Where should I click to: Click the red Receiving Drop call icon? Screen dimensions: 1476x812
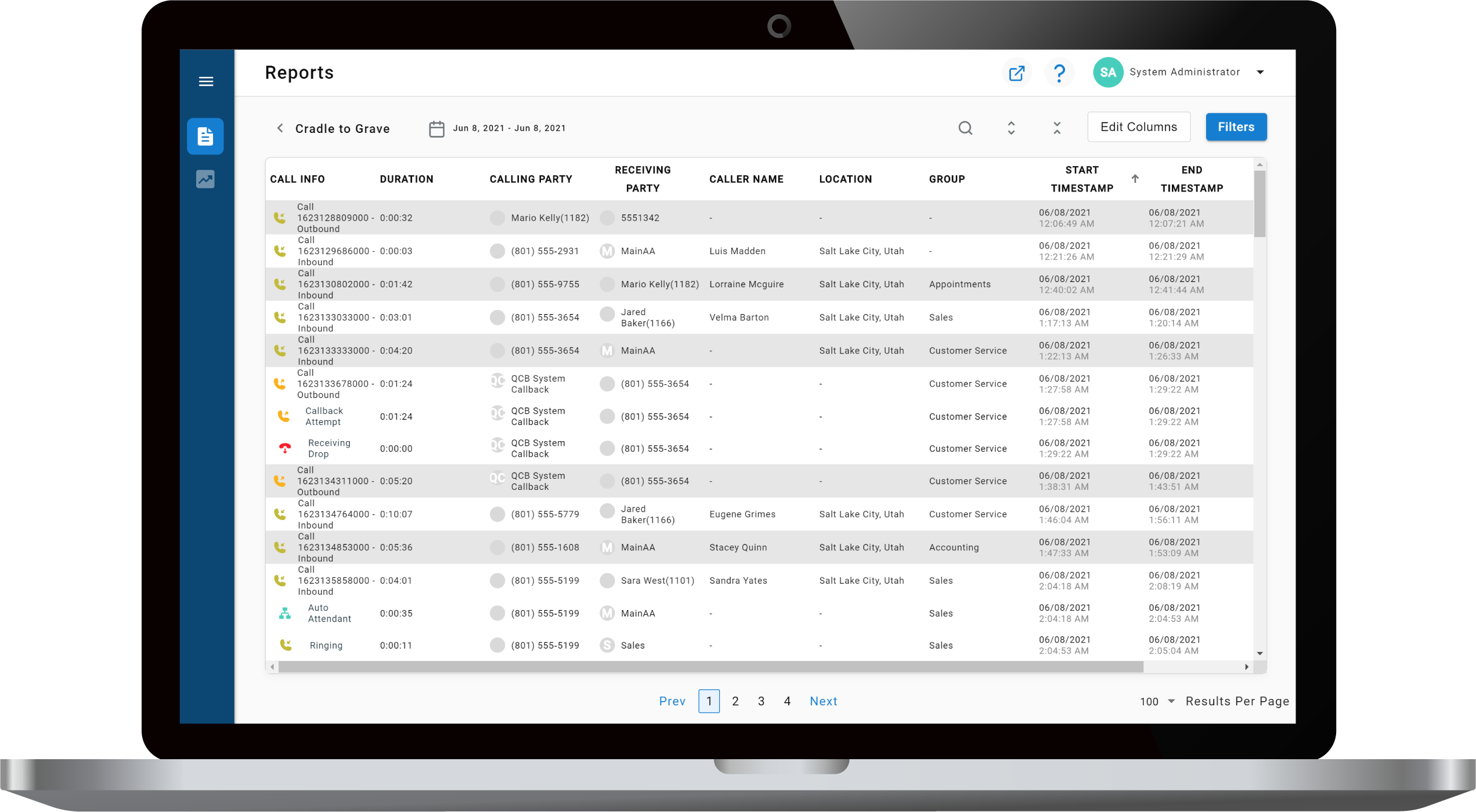[x=285, y=447]
